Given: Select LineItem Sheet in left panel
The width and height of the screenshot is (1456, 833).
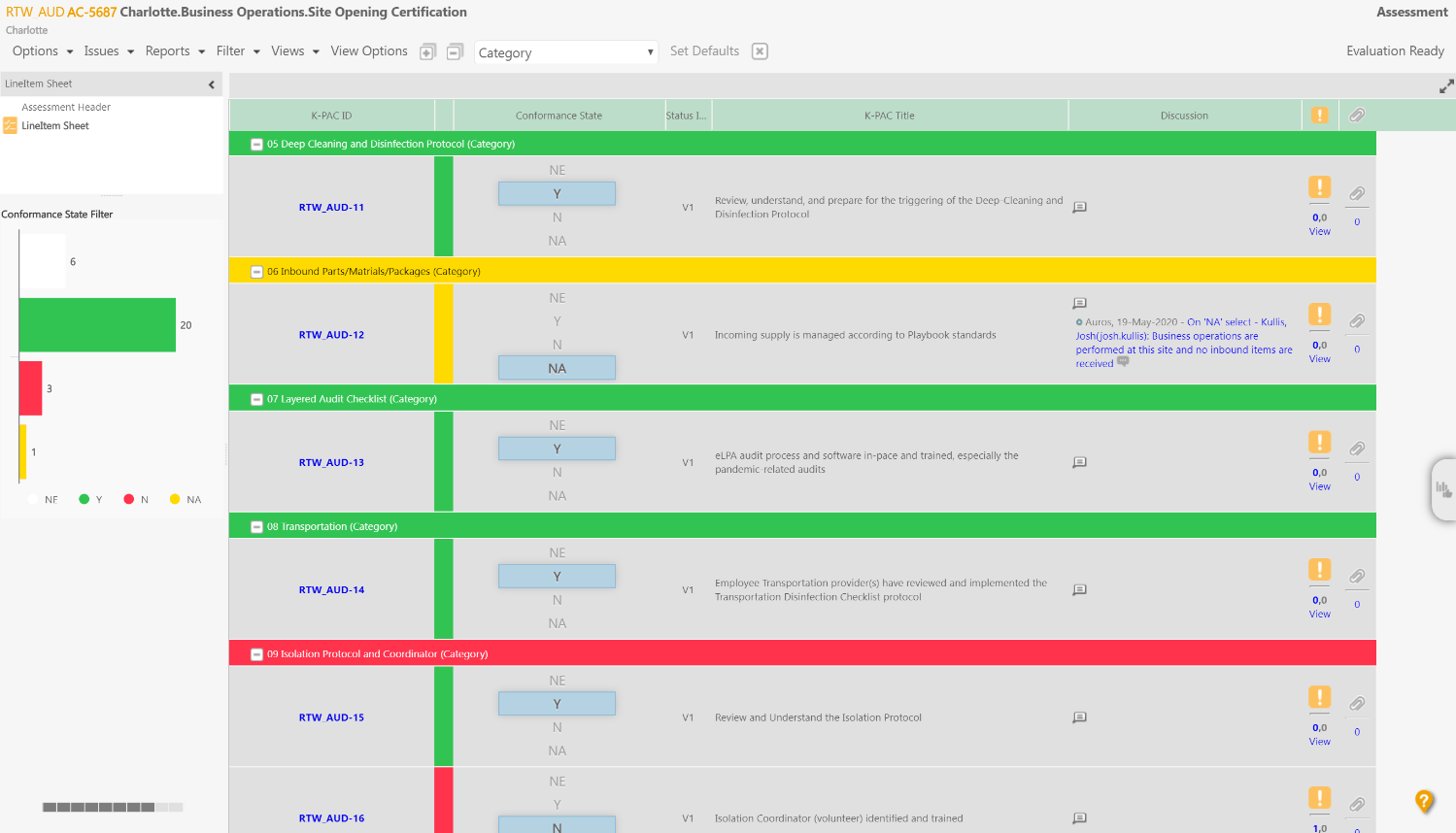Looking at the screenshot, I should [55, 126].
